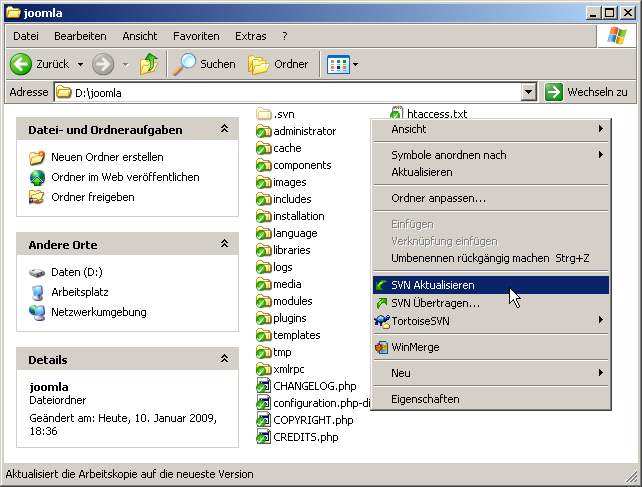This screenshot has height=487, width=642.
Task: Choose Umbenennen rückgängig machen entry
Action: pos(491,258)
